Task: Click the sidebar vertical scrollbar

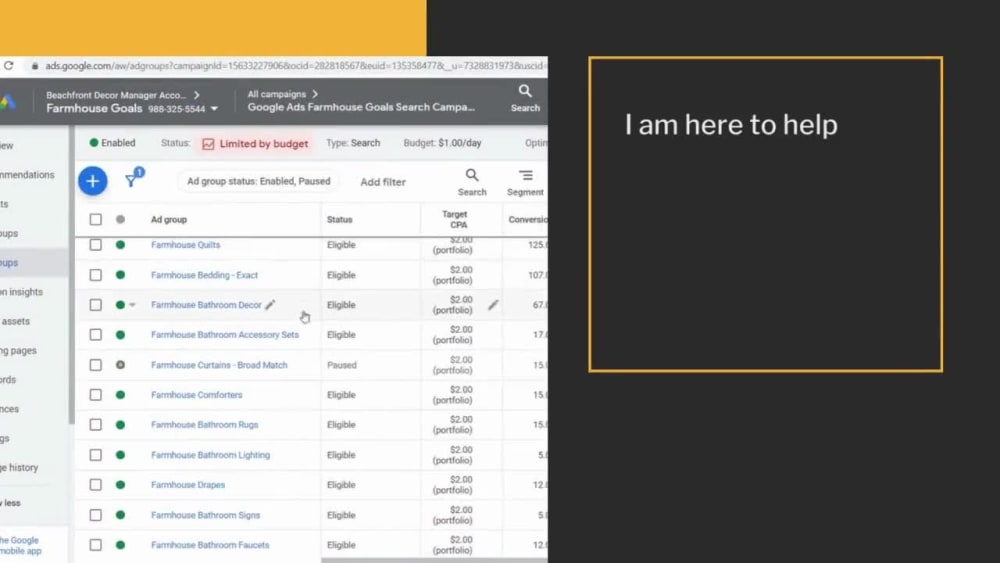Action: coord(71,274)
